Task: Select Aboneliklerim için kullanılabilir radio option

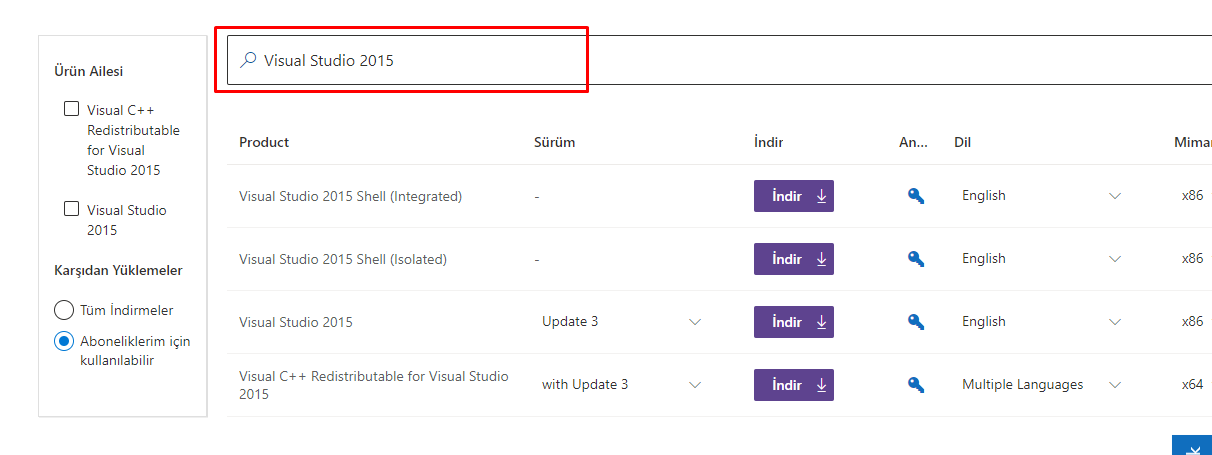Action: tap(64, 341)
